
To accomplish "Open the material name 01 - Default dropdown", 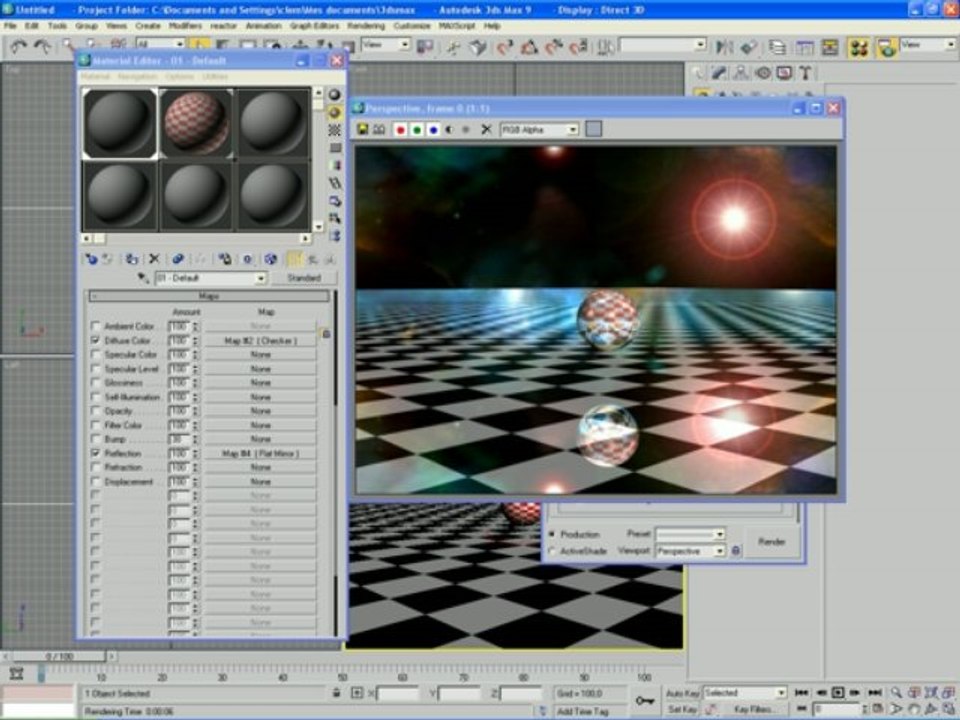I will 211,278.
